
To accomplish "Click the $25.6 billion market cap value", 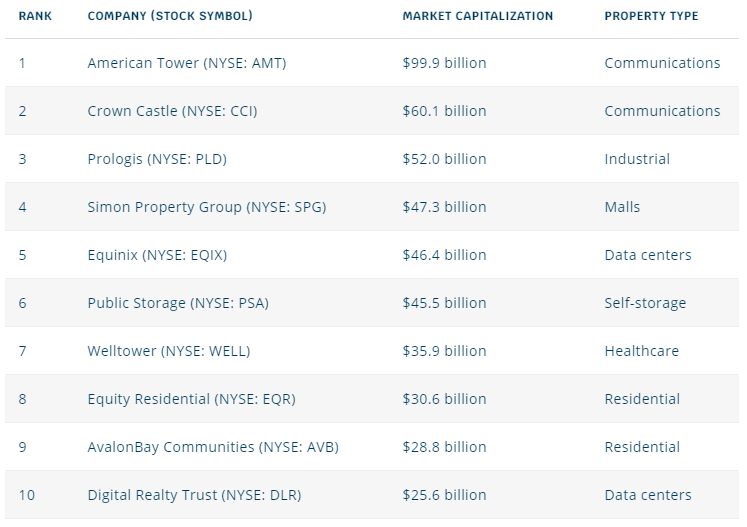I will (x=444, y=495).
